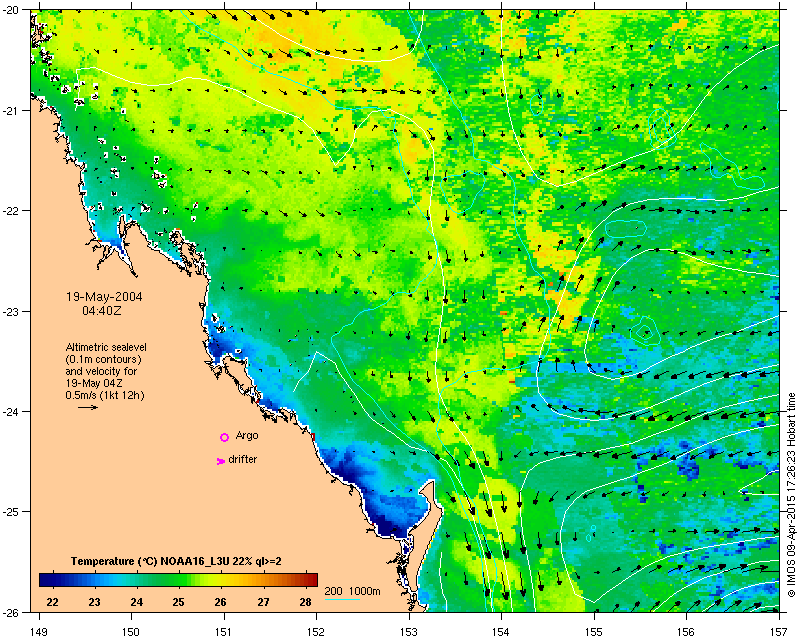Click the 24 tick label on temperature bar
The width and height of the screenshot is (800, 640).
[x=136, y=602]
